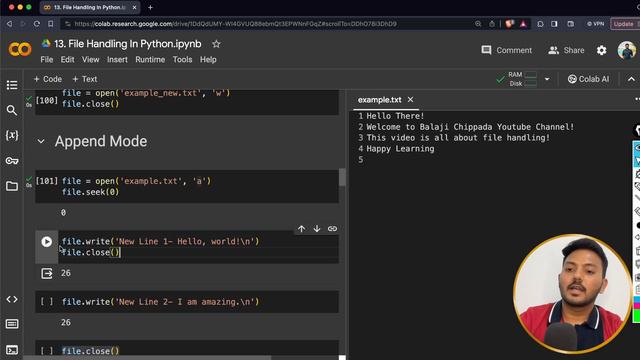Select the example.txt editor tab

point(380,100)
